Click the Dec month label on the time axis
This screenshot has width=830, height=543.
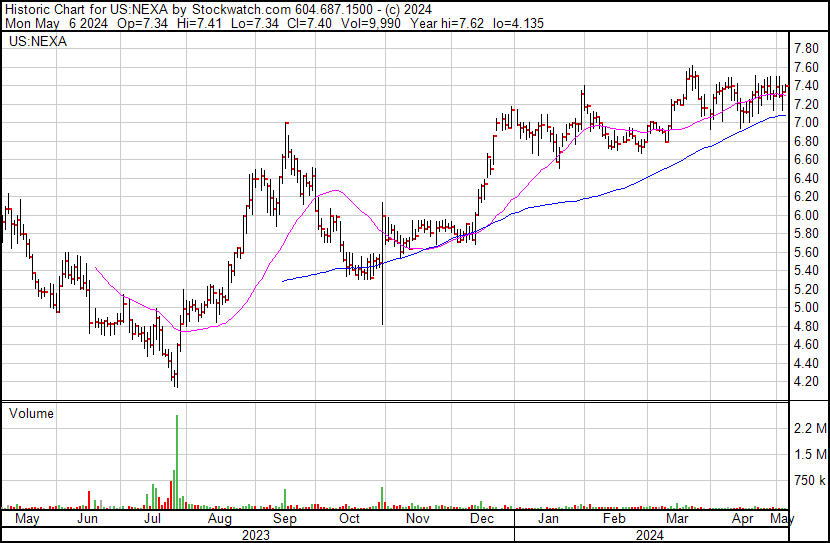click(x=482, y=518)
